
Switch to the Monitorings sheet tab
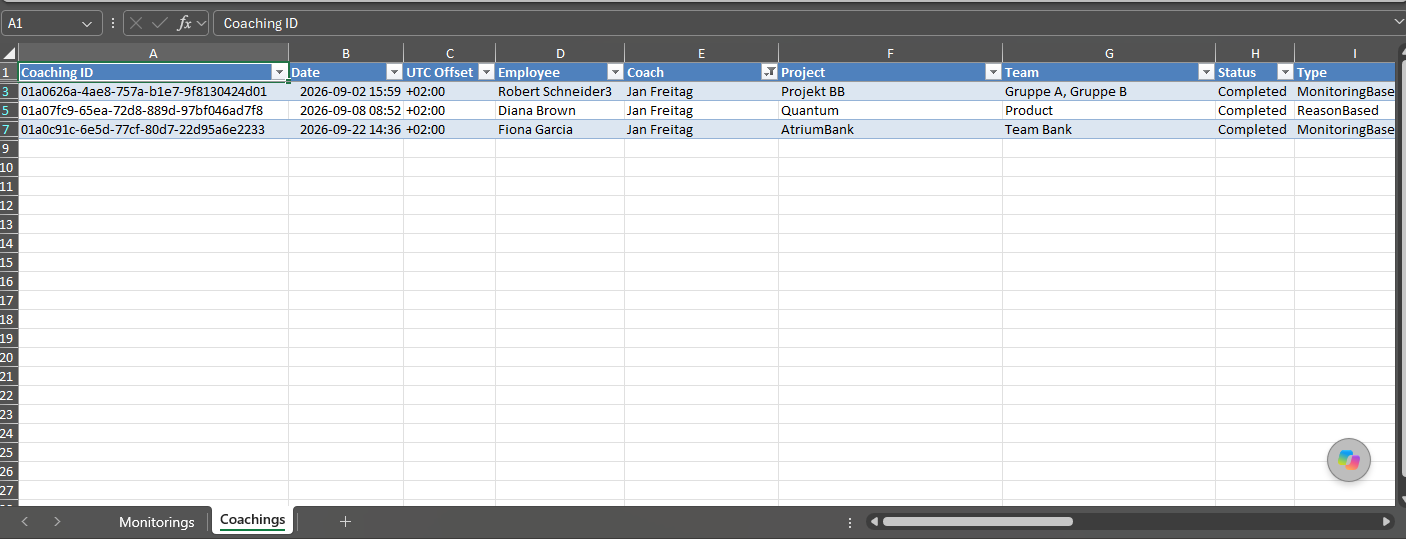coord(156,522)
